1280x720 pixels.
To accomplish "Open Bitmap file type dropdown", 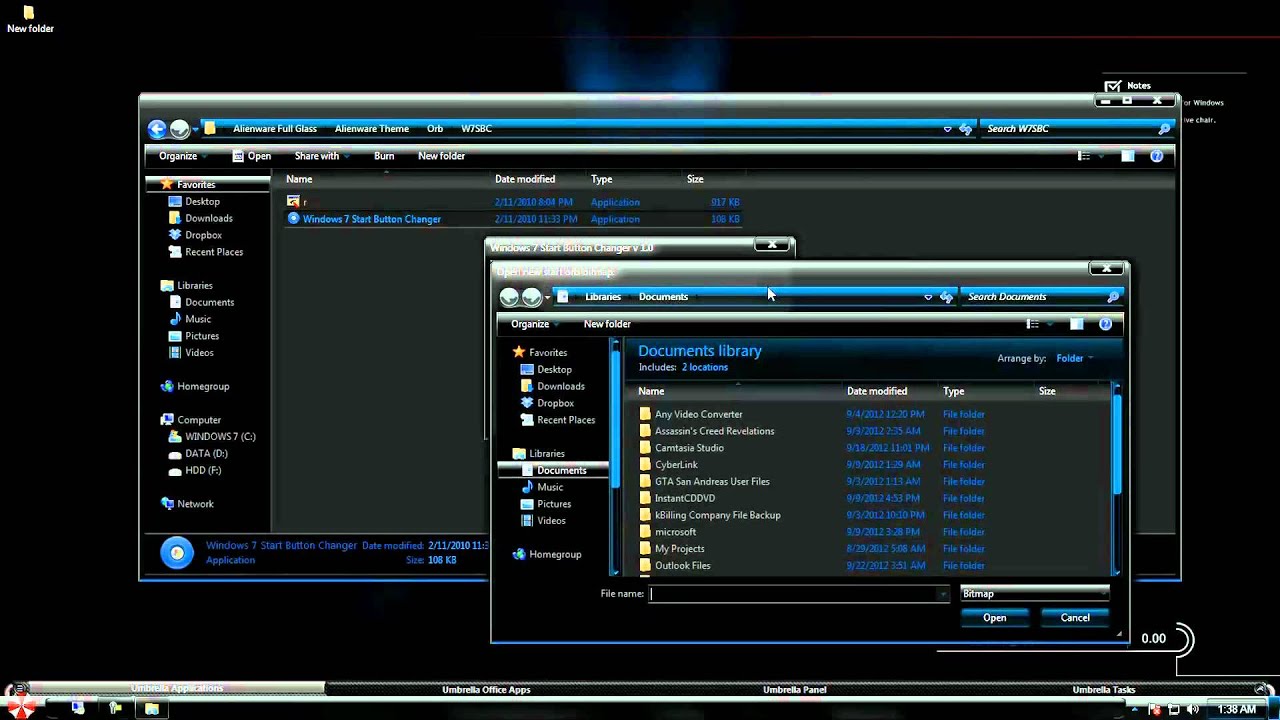I will tap(1034, 594).
